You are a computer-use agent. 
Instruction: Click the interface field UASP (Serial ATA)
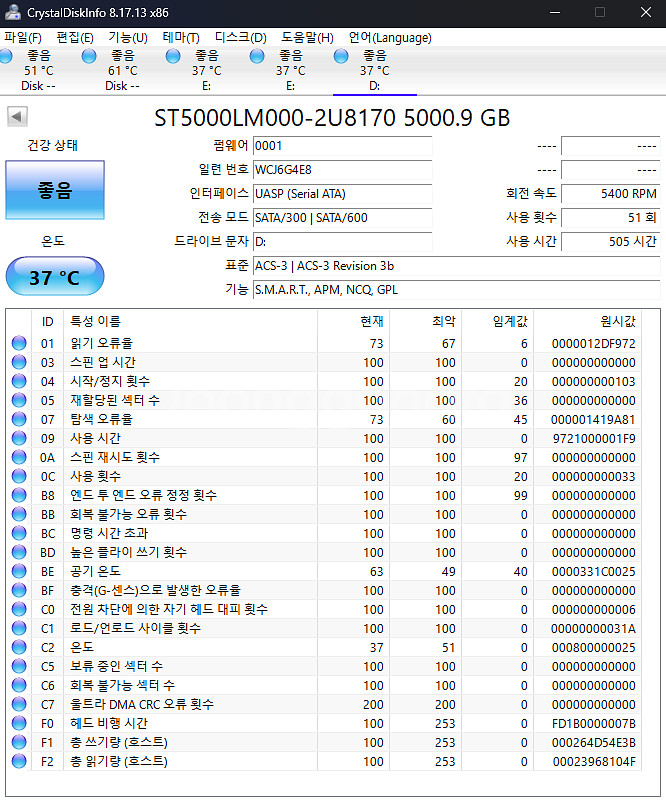coord(342,194)
